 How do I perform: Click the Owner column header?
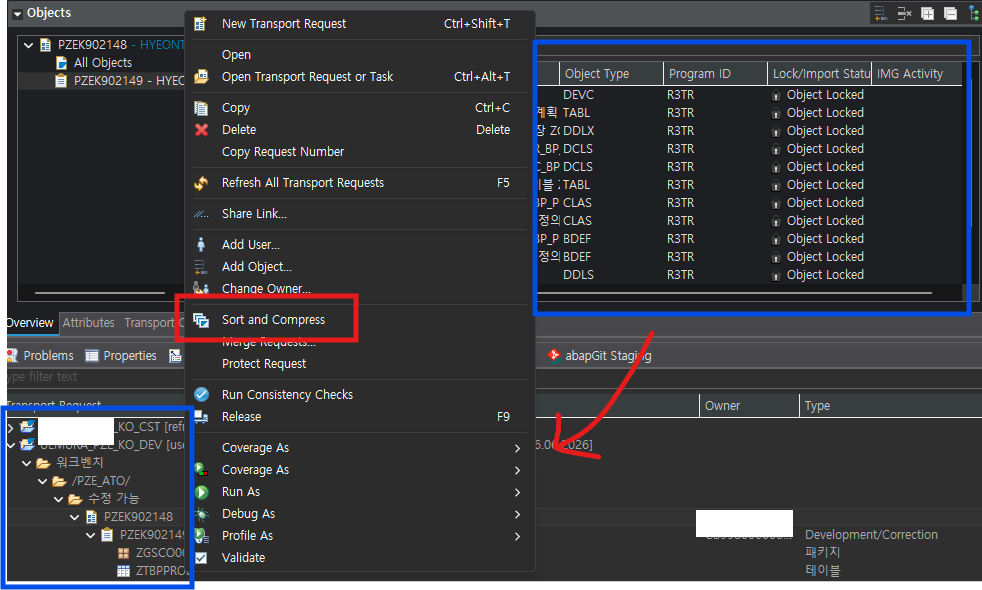coord(749,406)
